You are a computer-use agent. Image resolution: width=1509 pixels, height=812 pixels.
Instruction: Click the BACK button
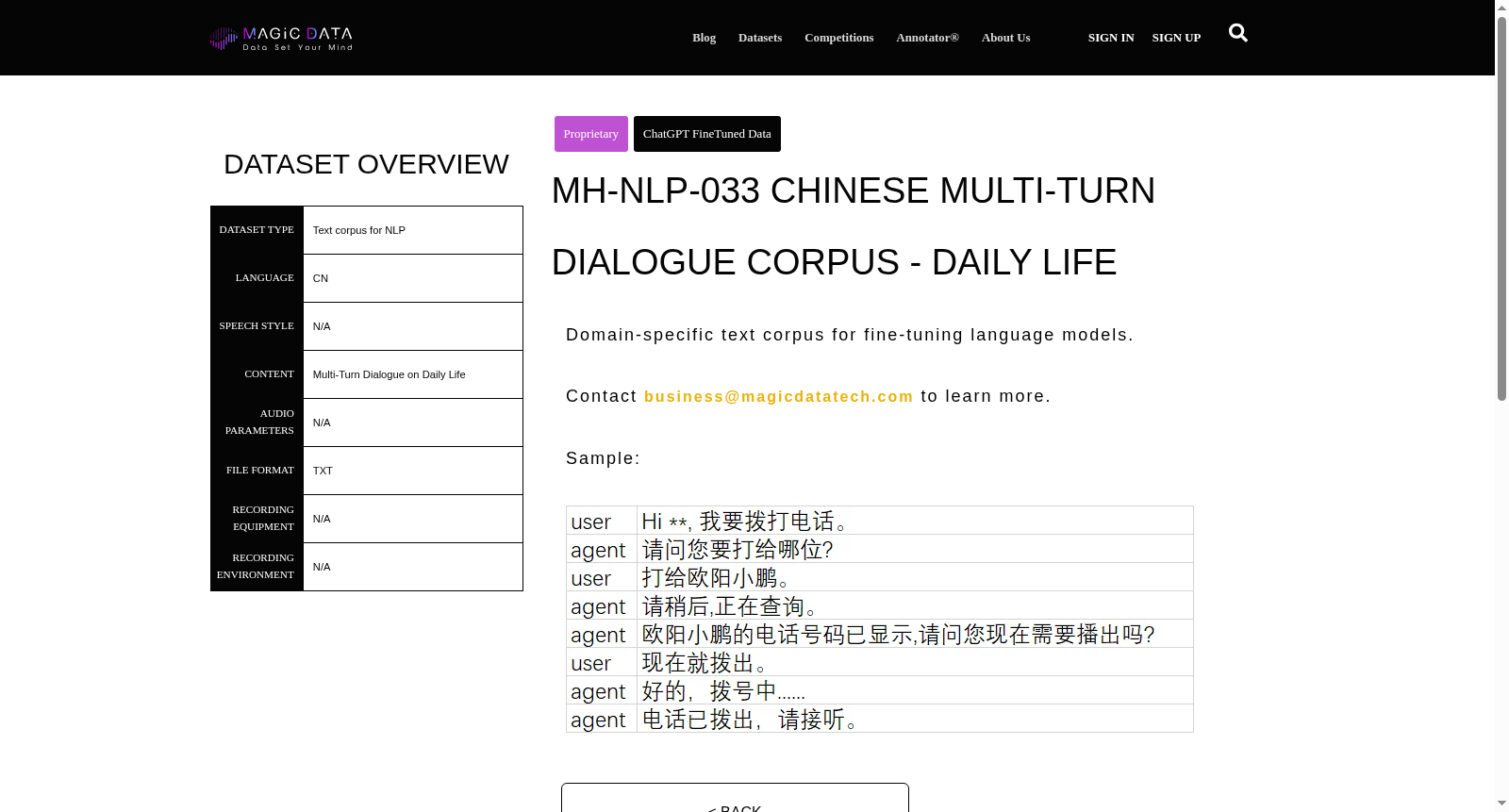point(735,798)
